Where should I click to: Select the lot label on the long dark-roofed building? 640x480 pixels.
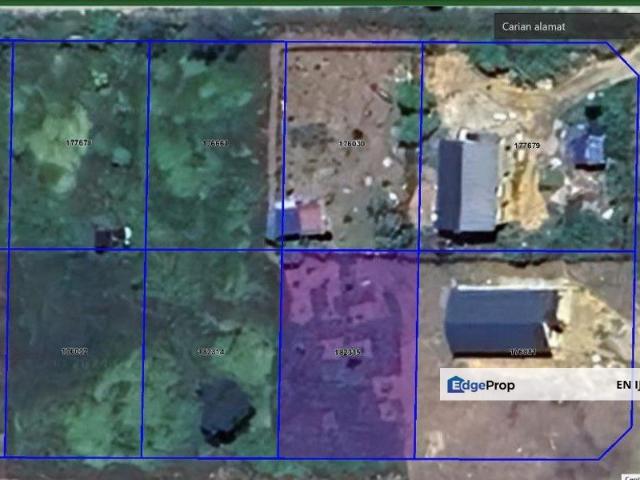coord(523,352)
